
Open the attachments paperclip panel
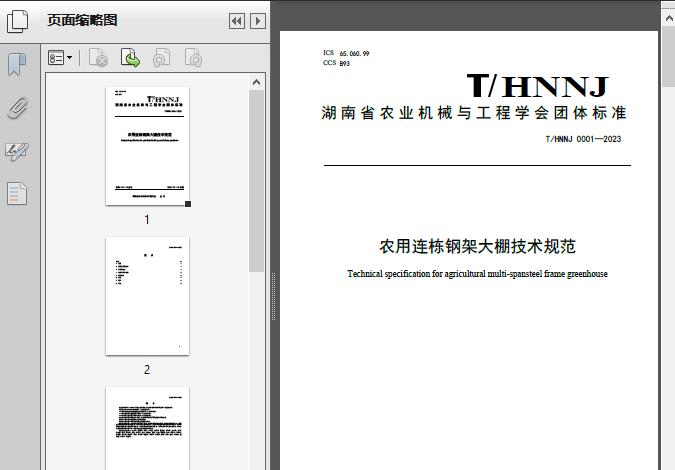[17, 108]
